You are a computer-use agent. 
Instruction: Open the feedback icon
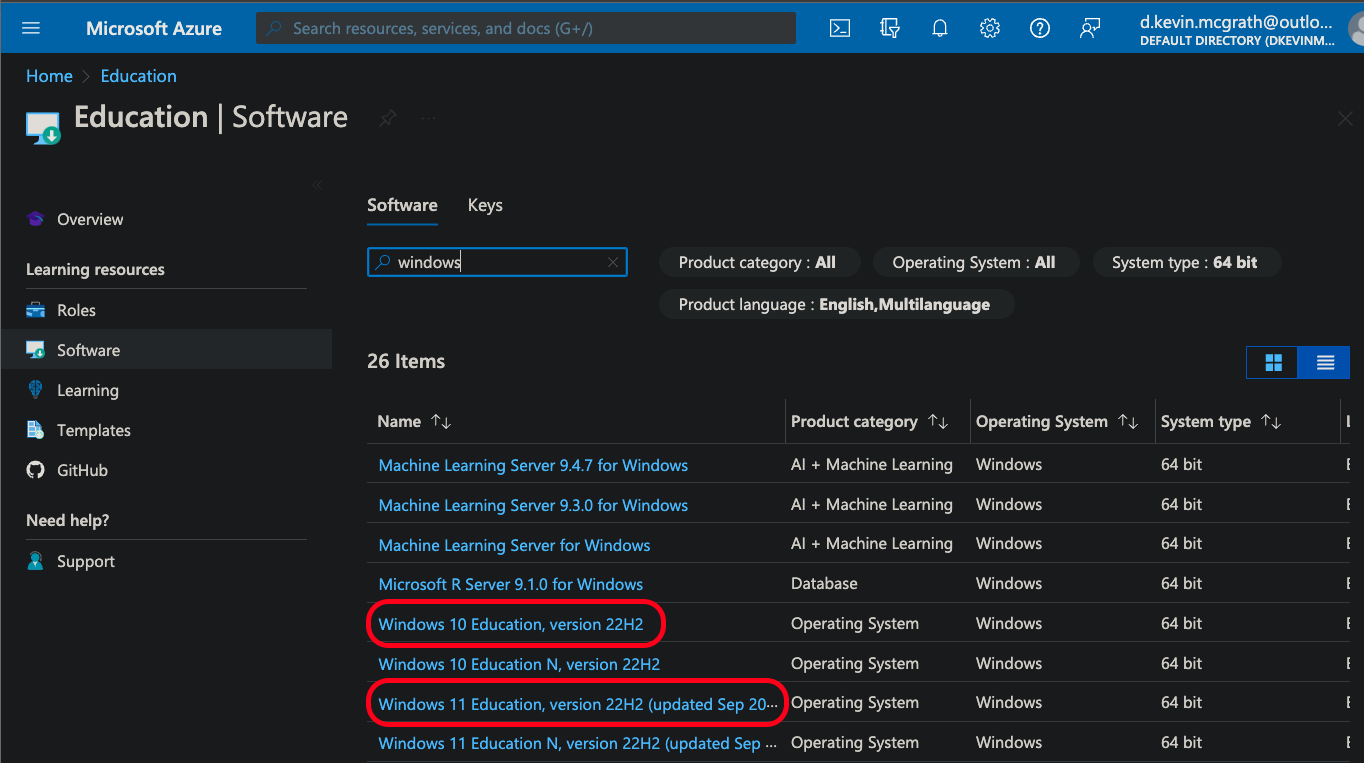pos(1090,28)
